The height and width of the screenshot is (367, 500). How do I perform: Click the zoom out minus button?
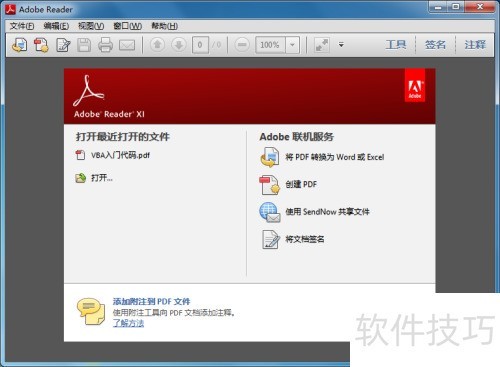(x=242, y=45)
